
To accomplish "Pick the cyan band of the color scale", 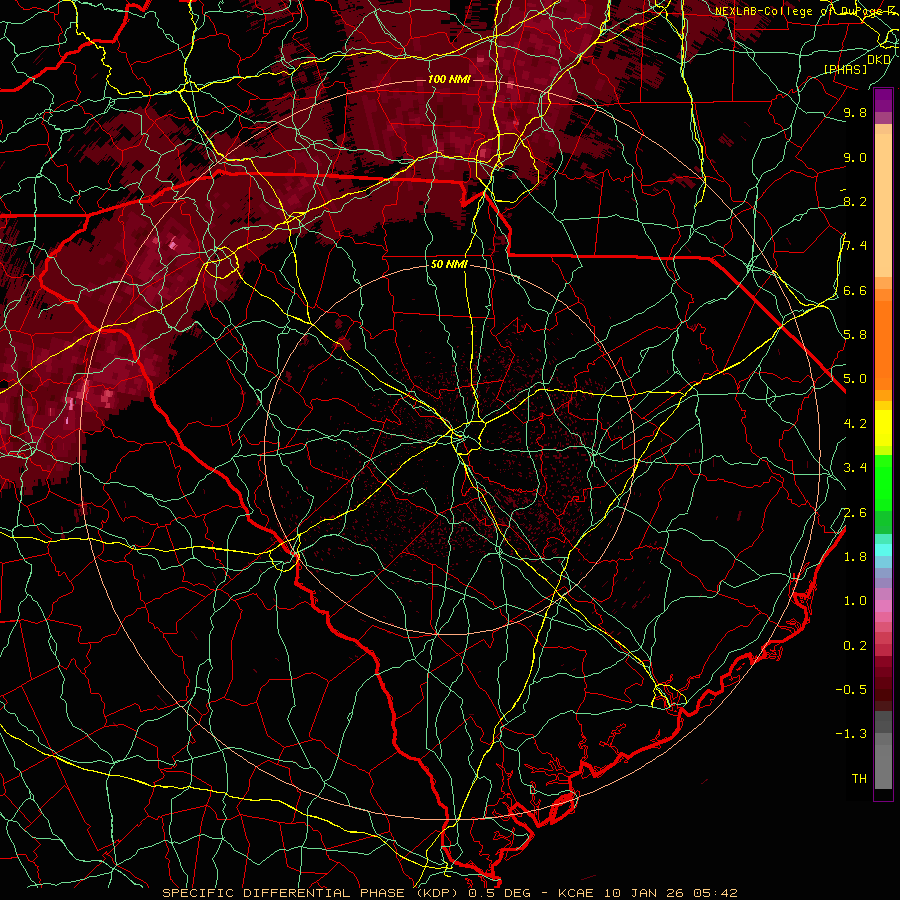I will pyautogui.click(x=883, y=550).
